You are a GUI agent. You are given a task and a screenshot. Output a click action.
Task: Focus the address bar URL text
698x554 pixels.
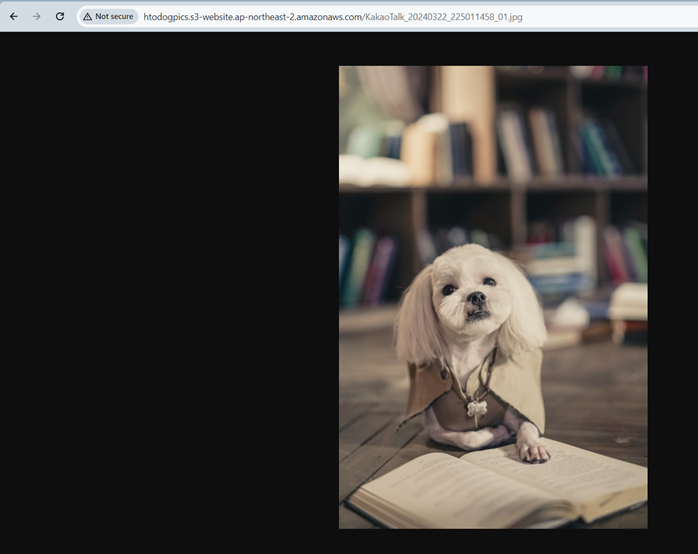333,17
